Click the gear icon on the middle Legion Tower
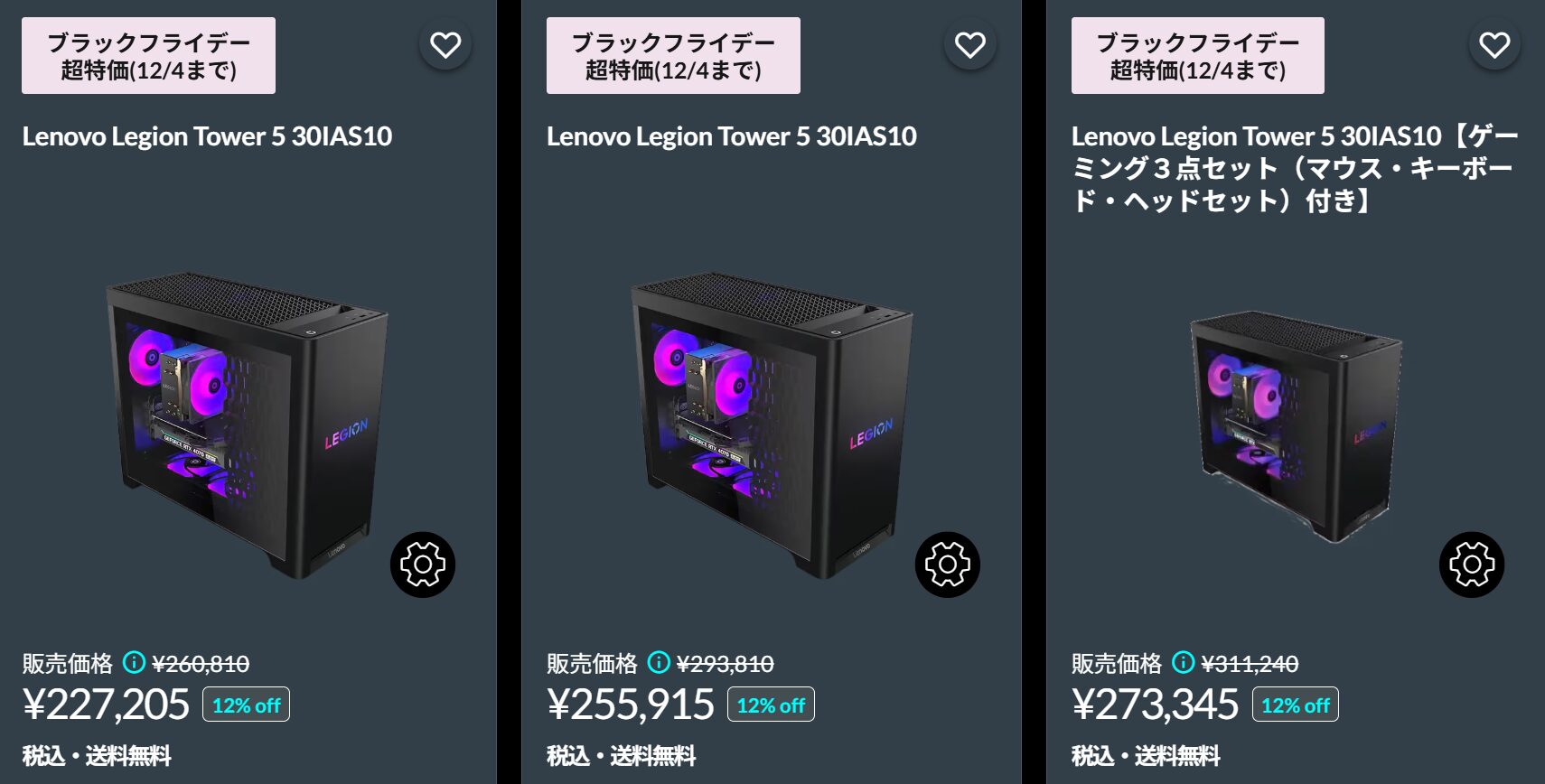Image resolution: width=1545 pixels, height=784 pixels. click(946, 565)
